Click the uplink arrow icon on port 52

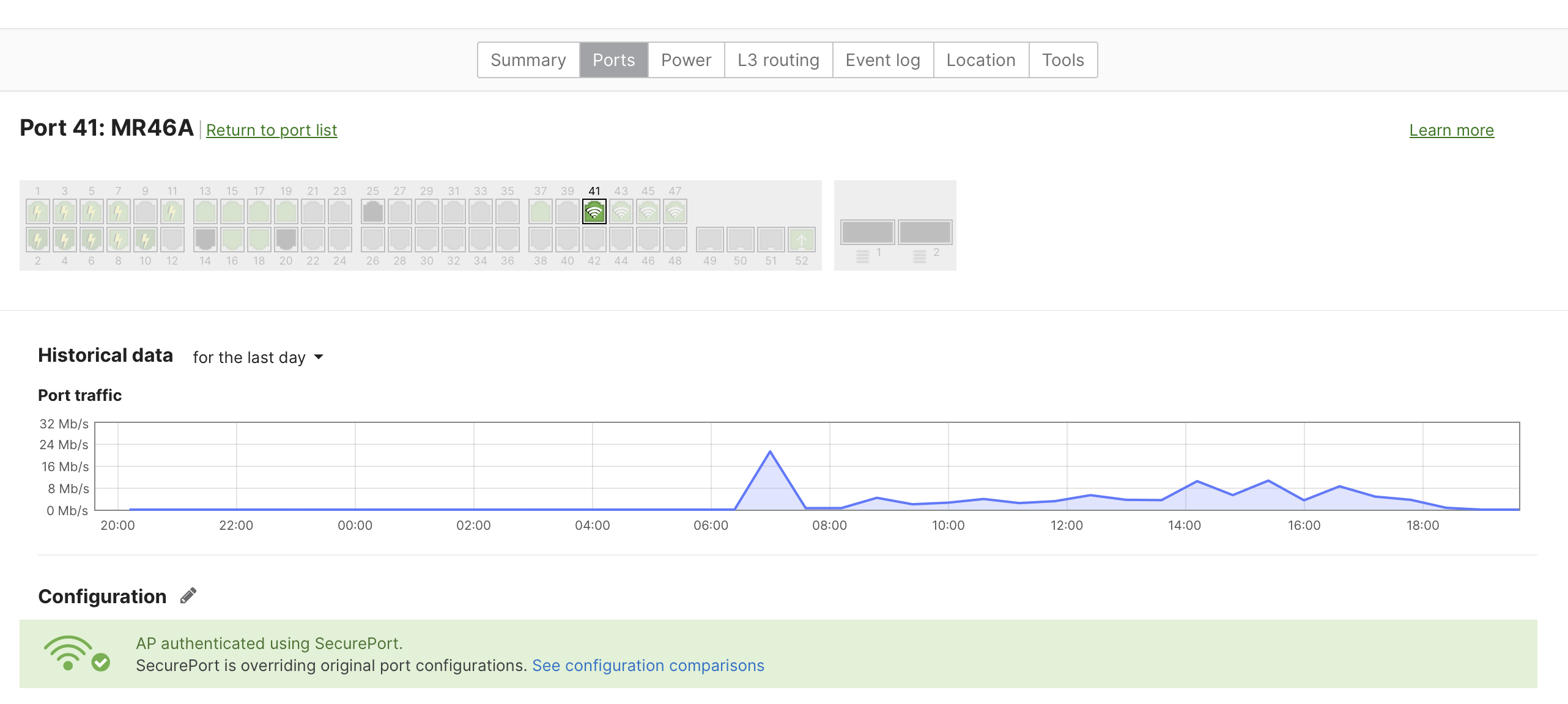801,240
